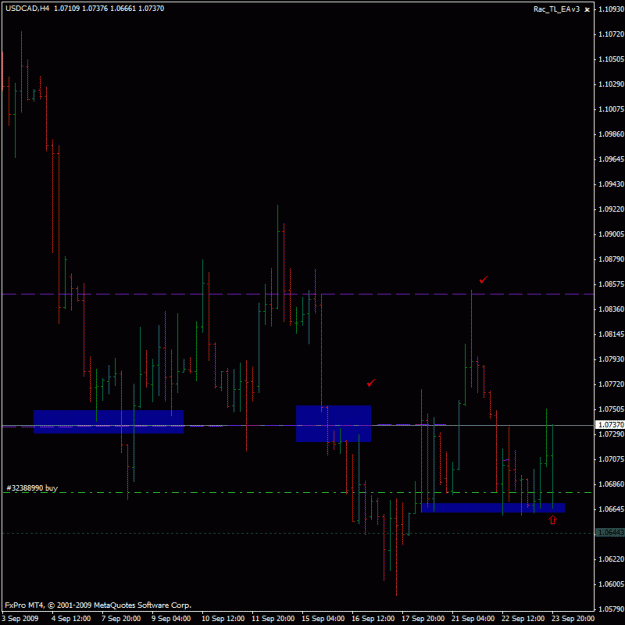The width and height of the screenshot is (625, 625).
Task: Click the 10 Sep 12:00 time label
Action: [x=223, y=619]
